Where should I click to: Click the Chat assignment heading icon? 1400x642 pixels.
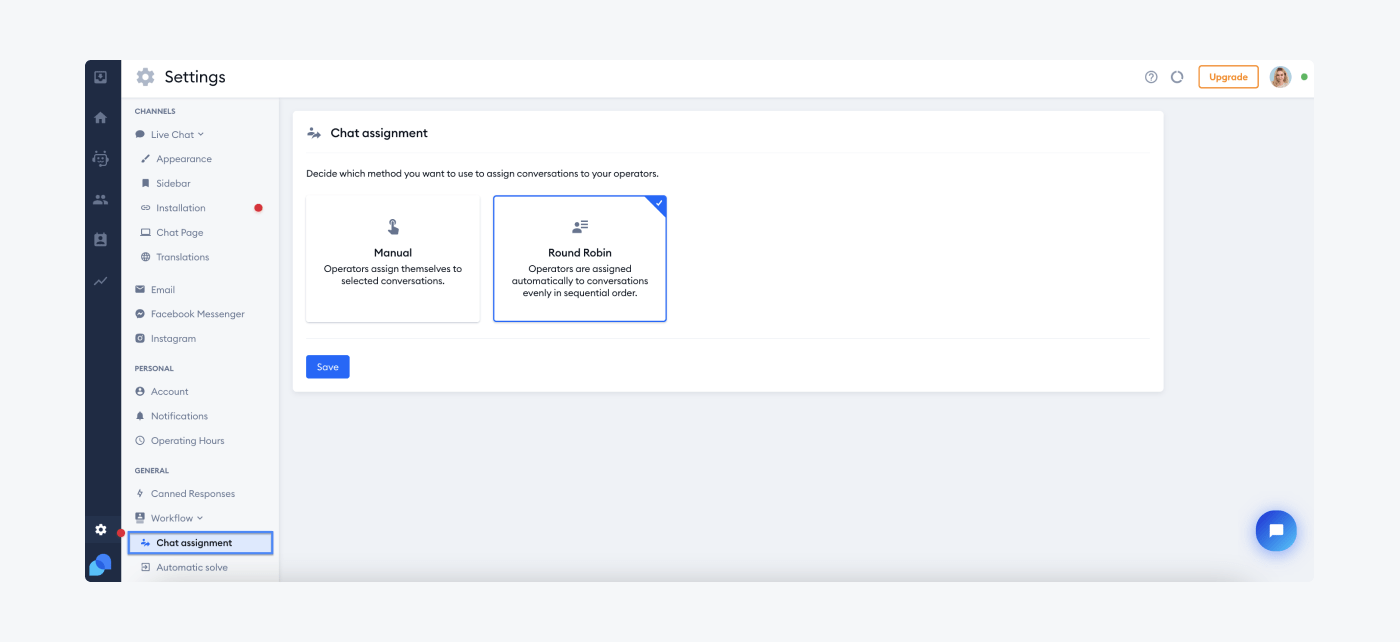click(314, 133)
